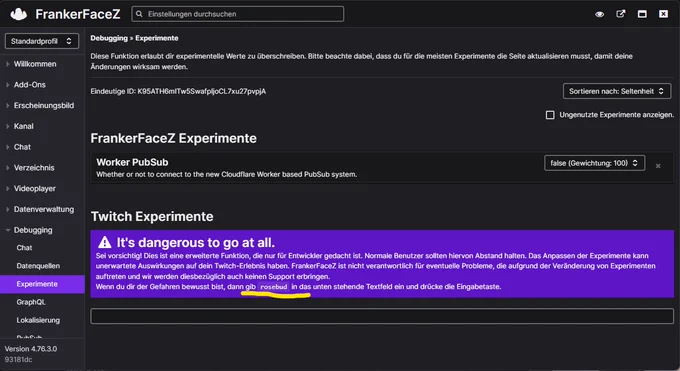680x371 pixels.
Task: Click the FrankerFaceZ Experimente heading
Action: tap(173, 138)
